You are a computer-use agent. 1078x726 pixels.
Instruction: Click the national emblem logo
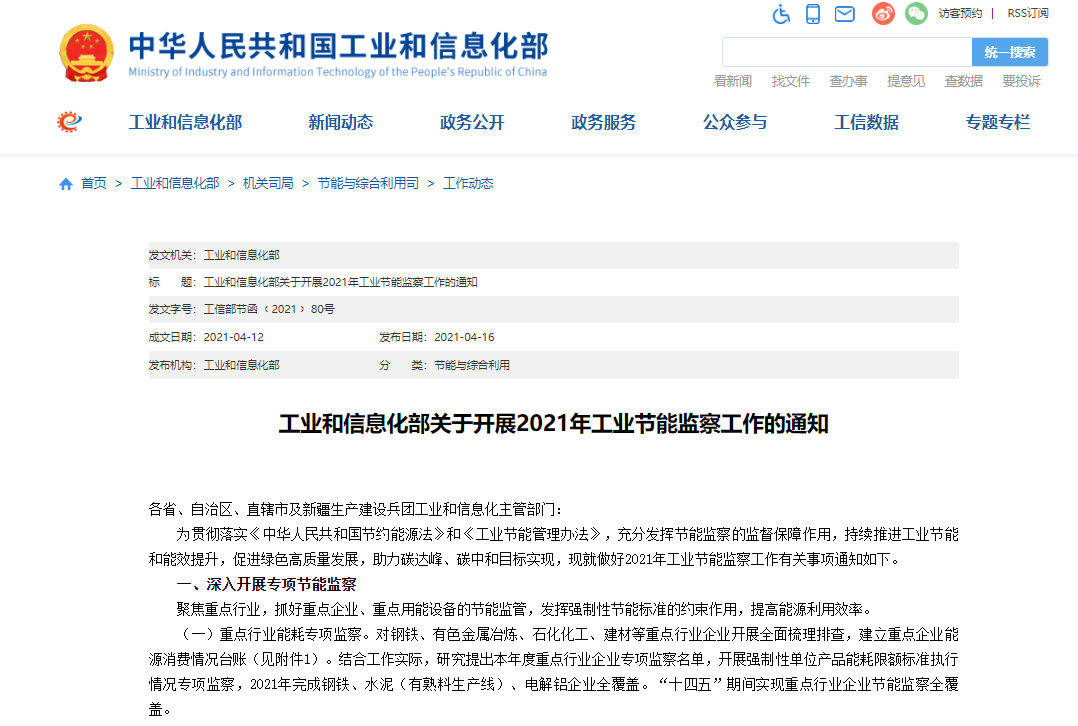tap(87, 54)
